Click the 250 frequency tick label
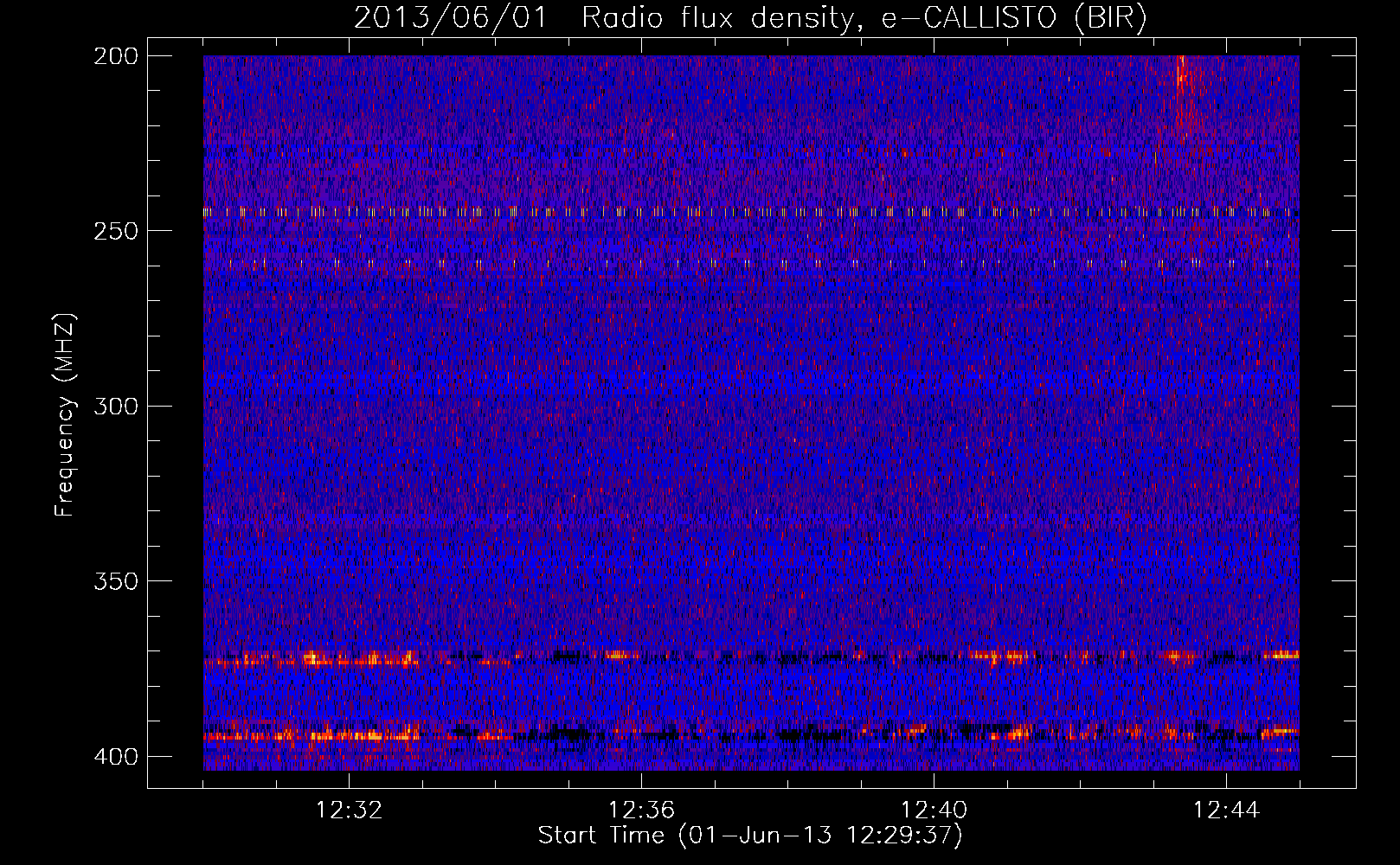The width and height of the screenshot is (1400, 865). tap(115, 231)
